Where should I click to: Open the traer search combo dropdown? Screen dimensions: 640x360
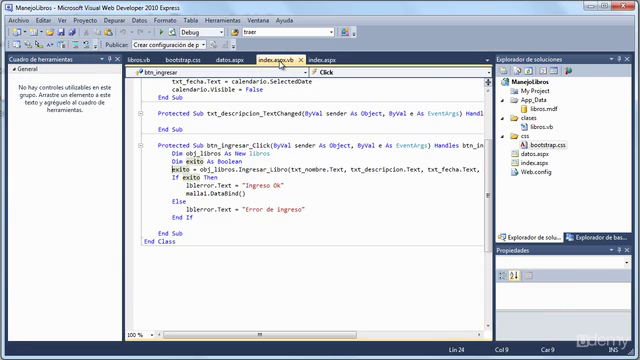coord(331,32)
